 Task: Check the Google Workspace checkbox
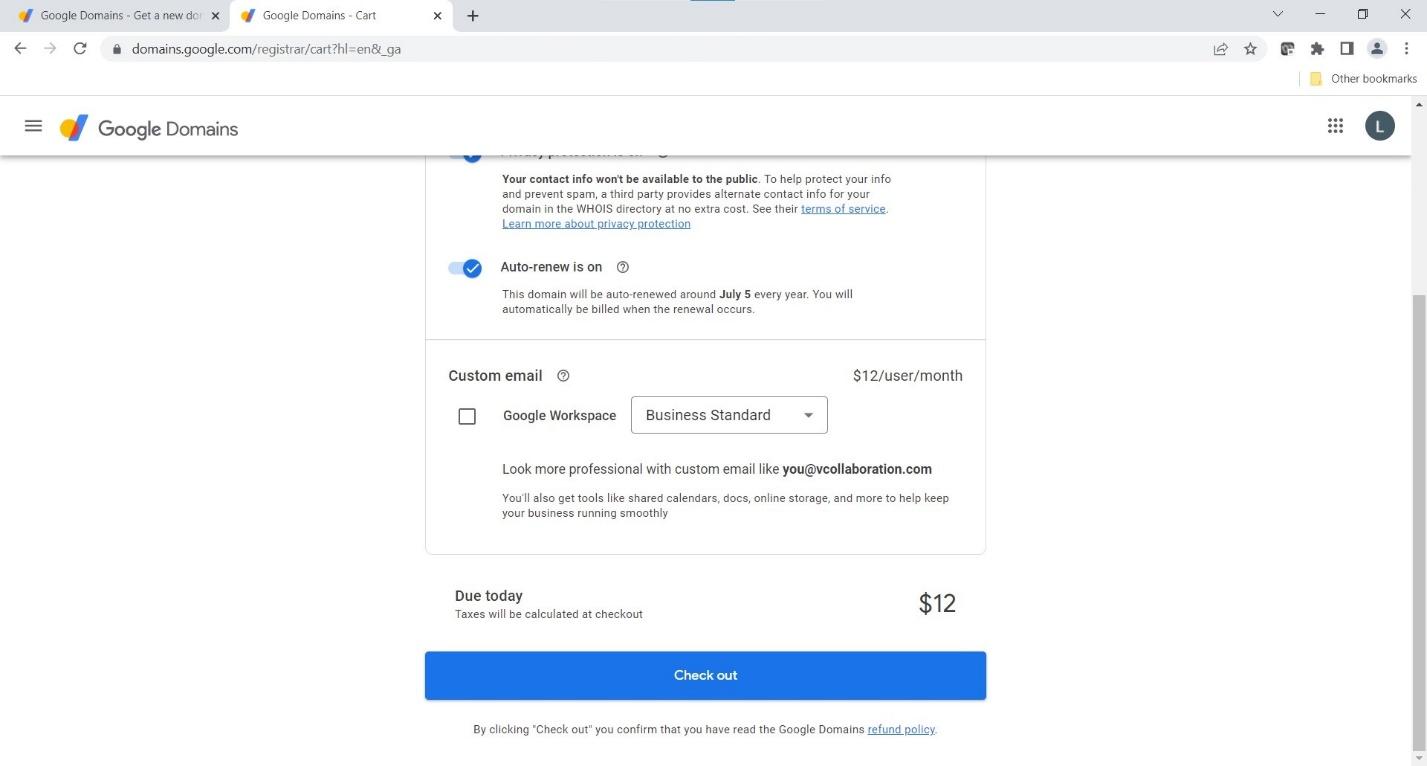click(x=467, y=416)
